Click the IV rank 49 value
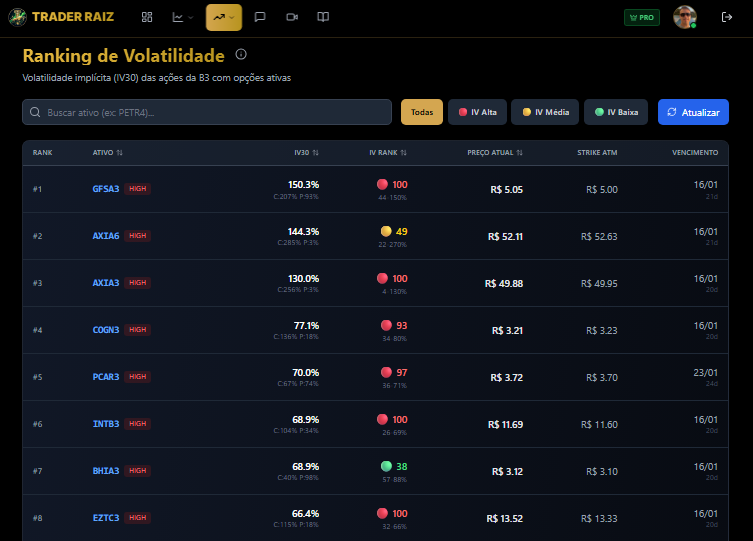Image resolution: width=753 pixels, height=541 pixels. [x=402, y=232]
